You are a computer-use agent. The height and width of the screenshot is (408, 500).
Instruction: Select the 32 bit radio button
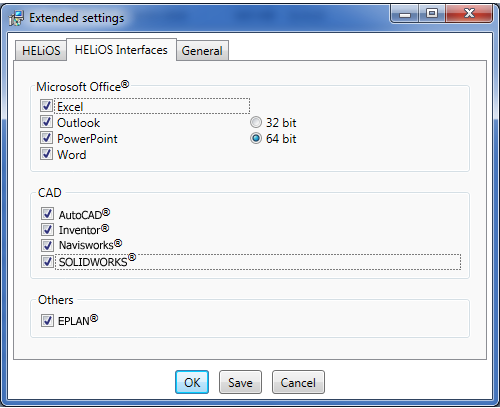click(256, 122)
